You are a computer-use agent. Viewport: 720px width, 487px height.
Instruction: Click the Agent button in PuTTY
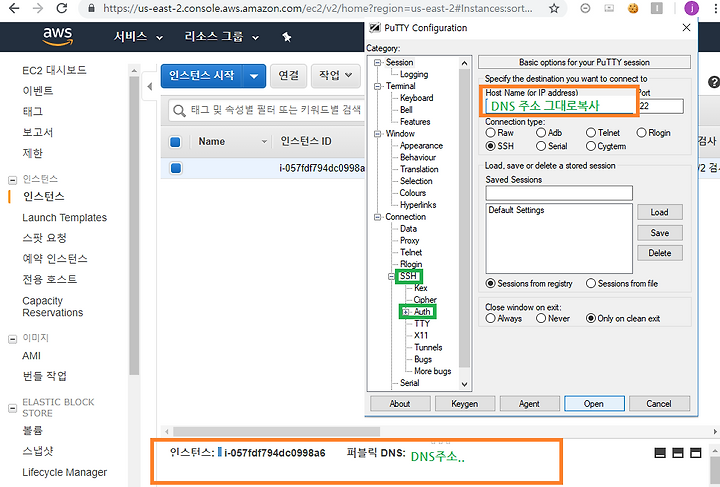(x=529, y=403)
